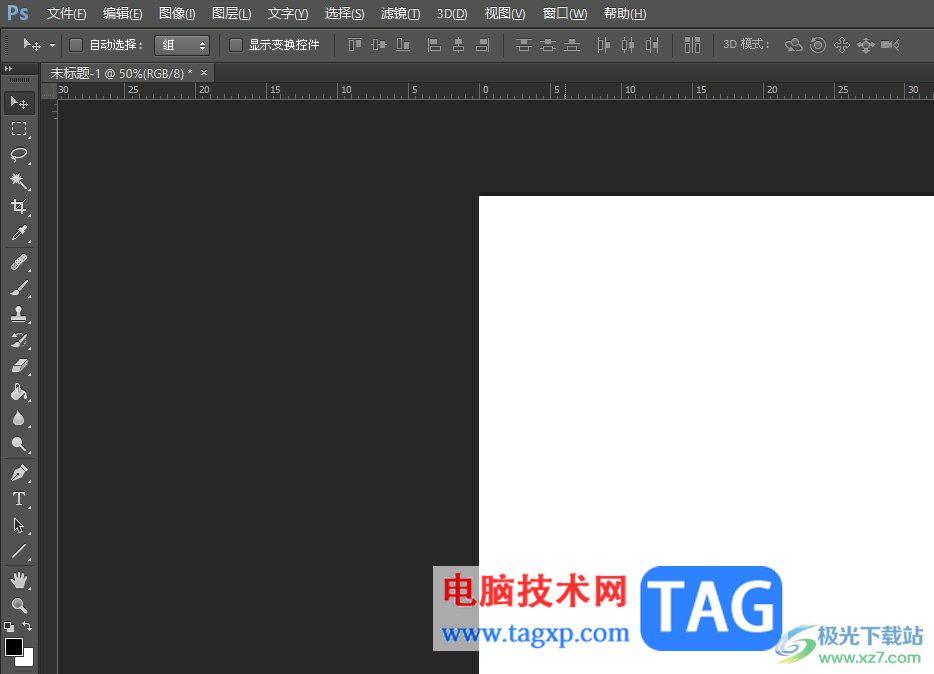Select the Magic Wand tool
This screenshot has width=934, height=674.
click(19, 180)
